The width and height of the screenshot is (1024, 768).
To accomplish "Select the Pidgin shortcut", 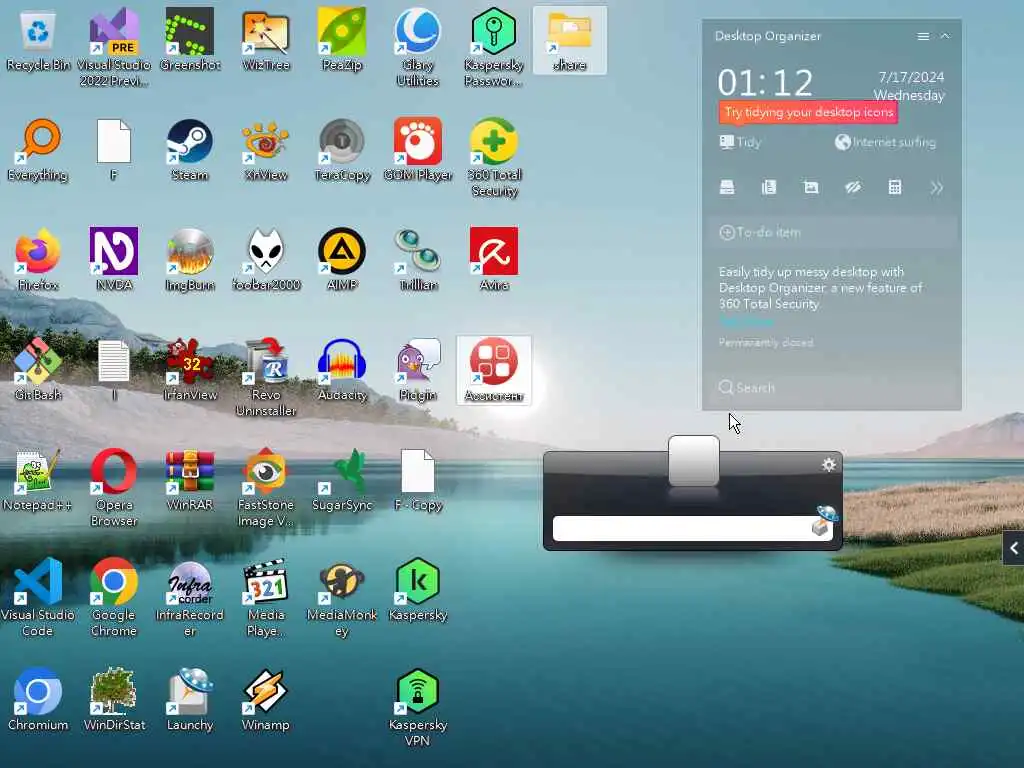I will [417, 370].
